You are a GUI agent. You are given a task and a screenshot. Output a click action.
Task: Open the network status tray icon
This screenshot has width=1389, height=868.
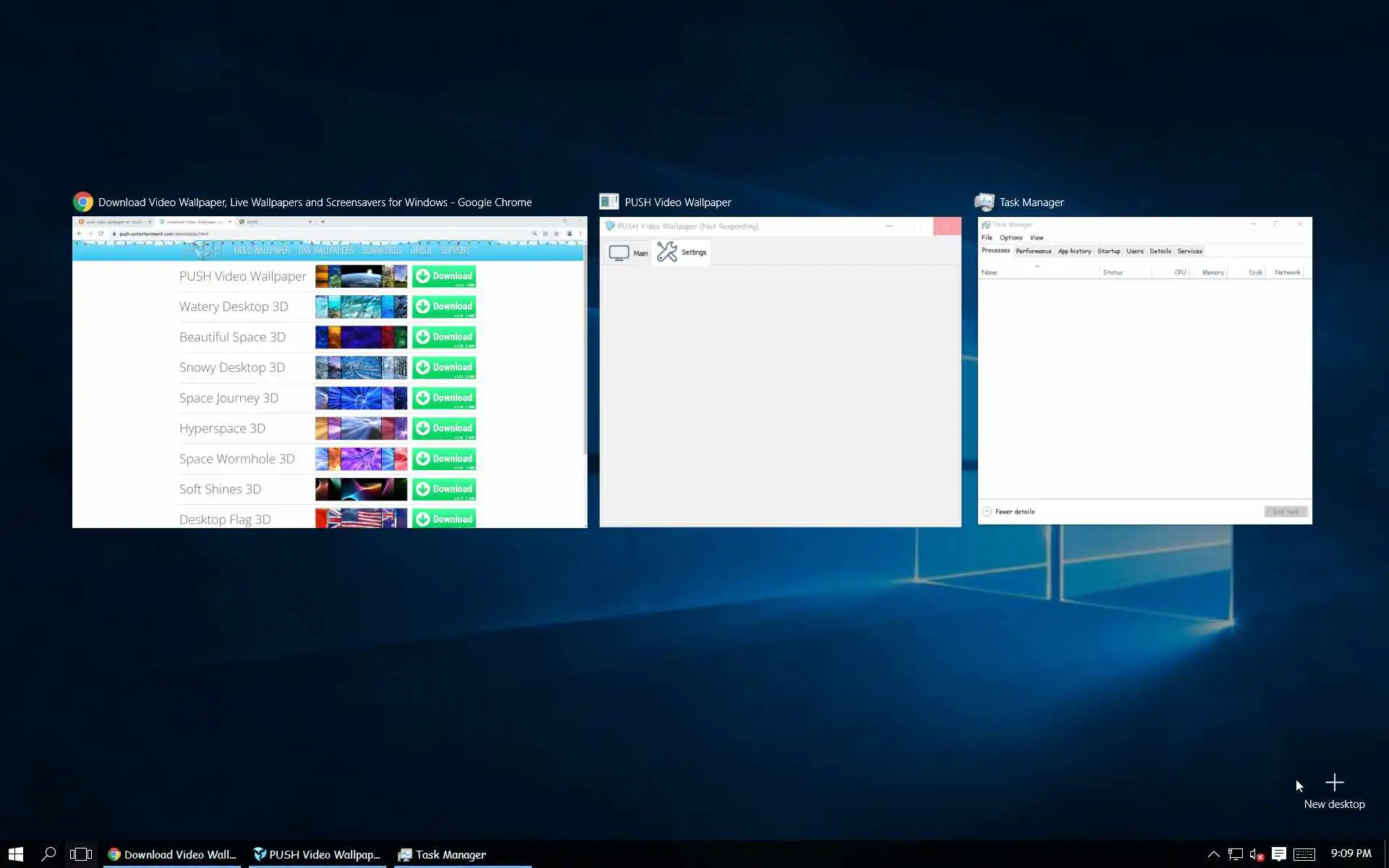[1236, 854]
